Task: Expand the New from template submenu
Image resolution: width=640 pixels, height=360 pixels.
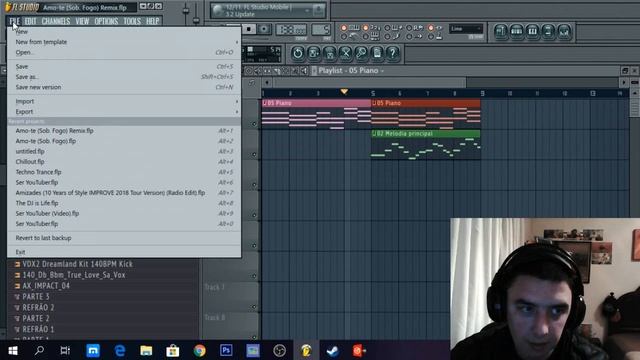Action: tap(124, 42)
